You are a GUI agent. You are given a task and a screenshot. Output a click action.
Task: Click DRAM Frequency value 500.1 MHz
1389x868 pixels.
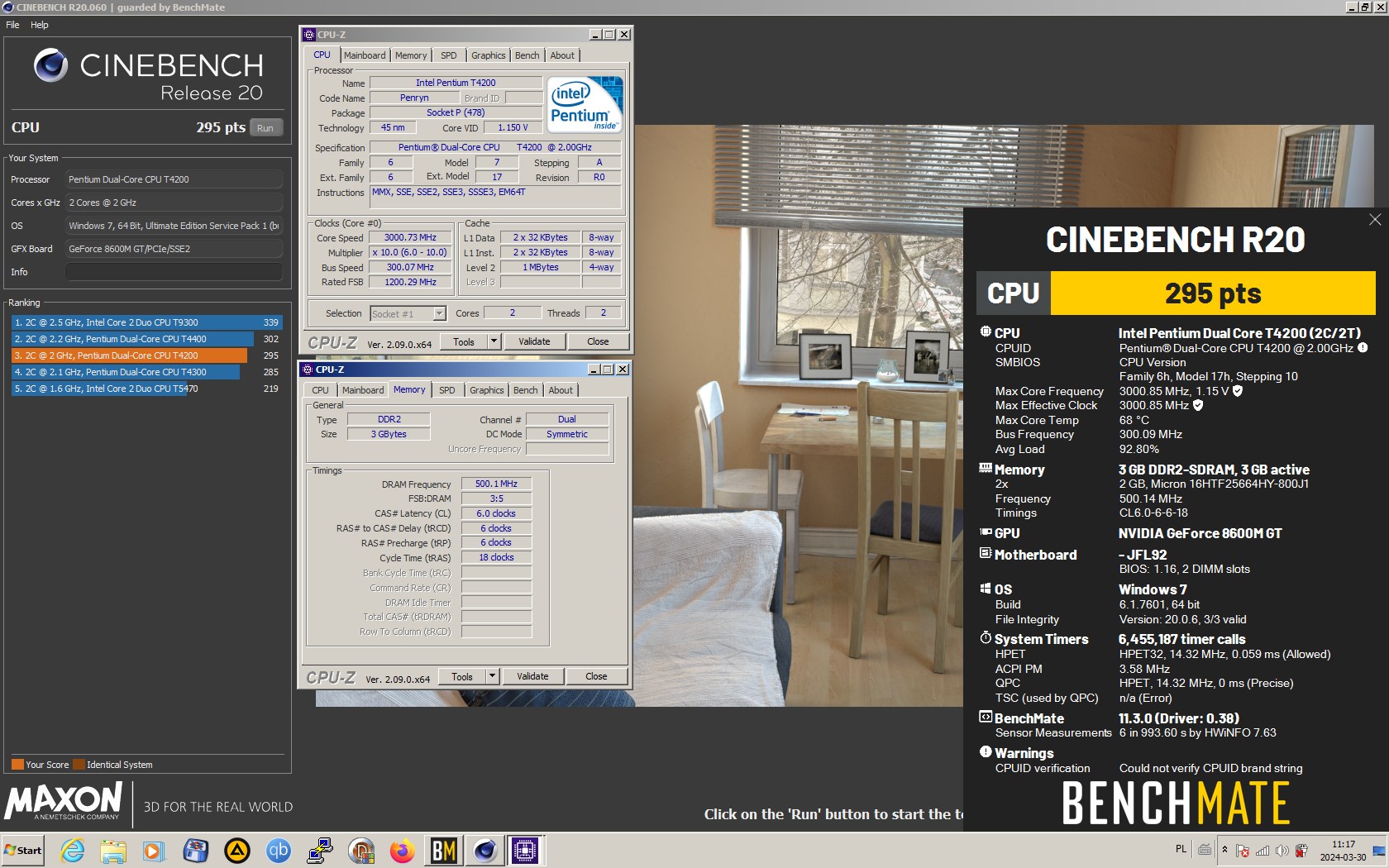tap(496, 484)
